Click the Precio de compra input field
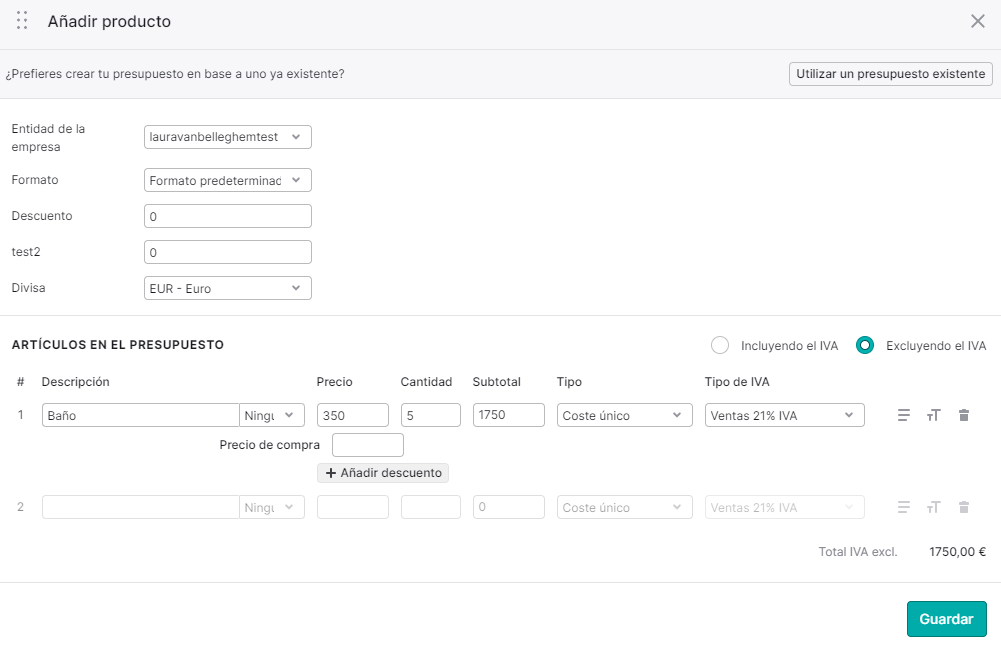The height and width of the screenshot is (649, 1001). [368, 445]
